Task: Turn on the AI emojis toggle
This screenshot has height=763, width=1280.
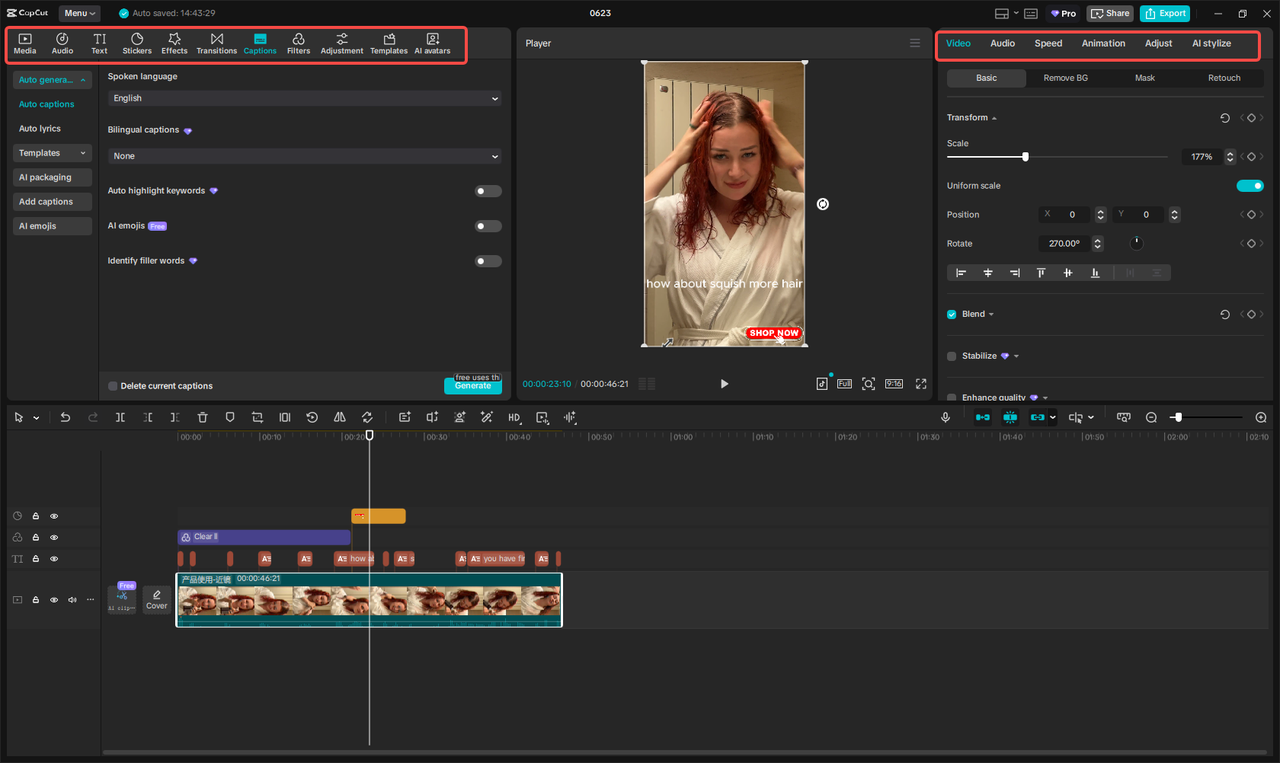Action: [x=487, y=225]
